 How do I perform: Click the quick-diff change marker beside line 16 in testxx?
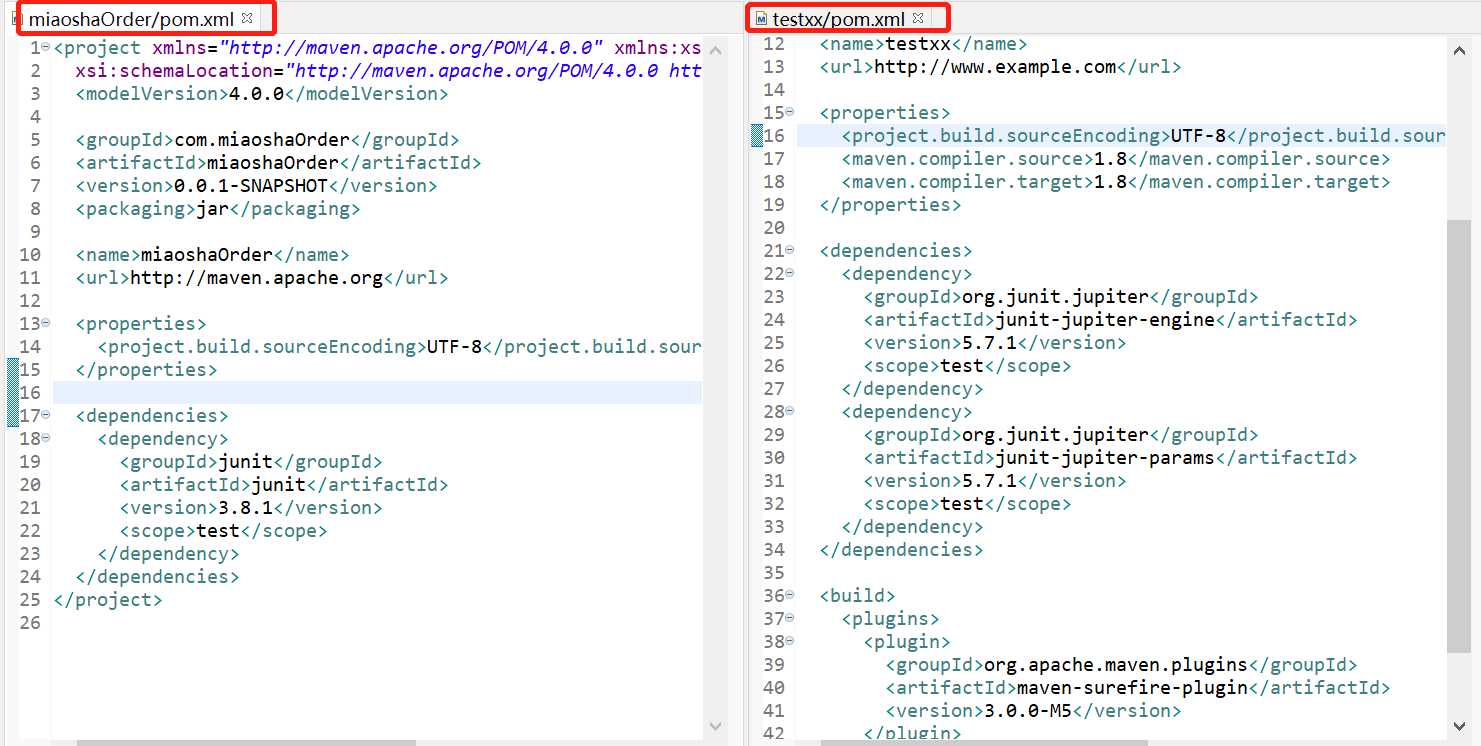coord(757,136)
